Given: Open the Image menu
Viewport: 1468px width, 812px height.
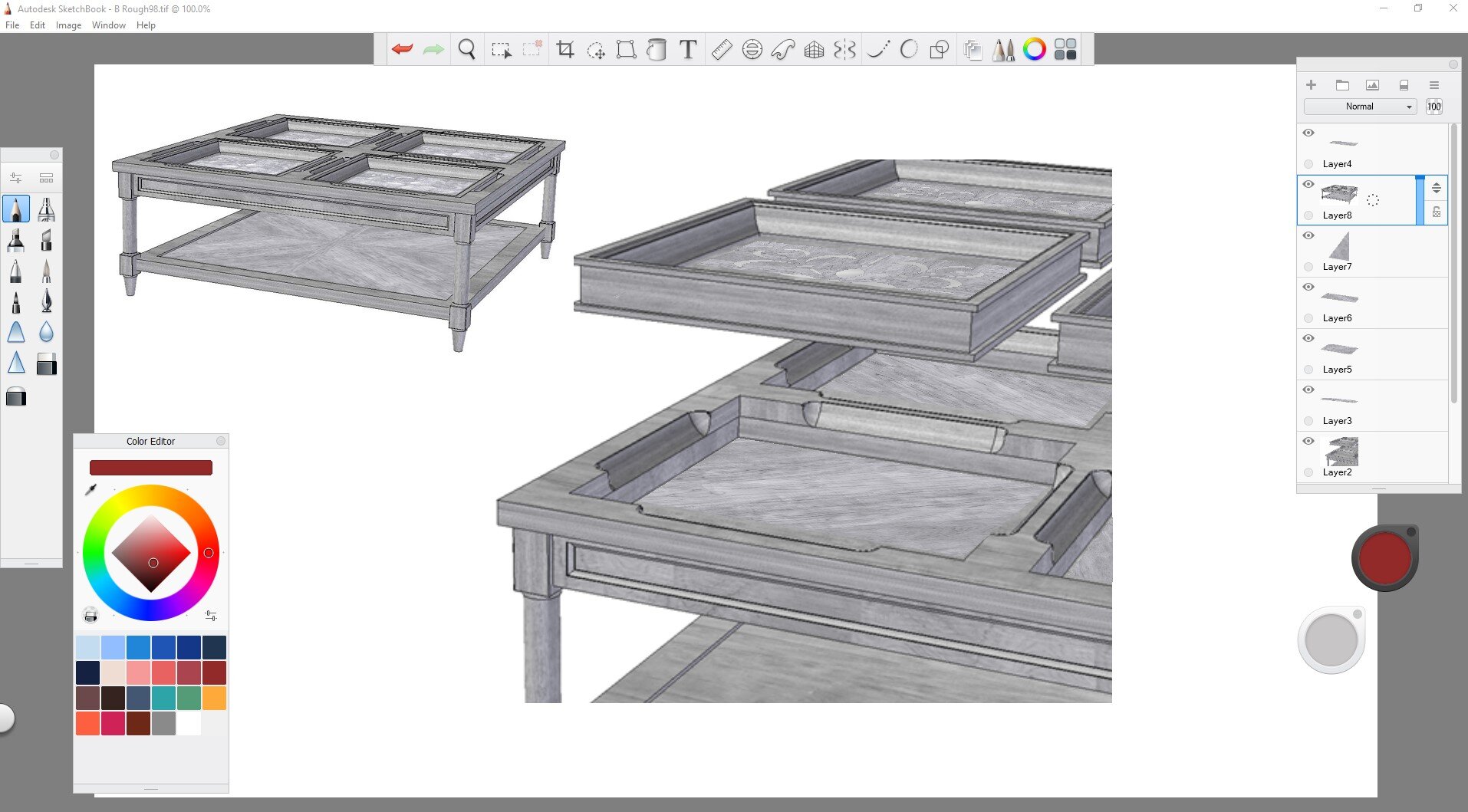Looking at the screenshot, I should (x=68, y=25).
